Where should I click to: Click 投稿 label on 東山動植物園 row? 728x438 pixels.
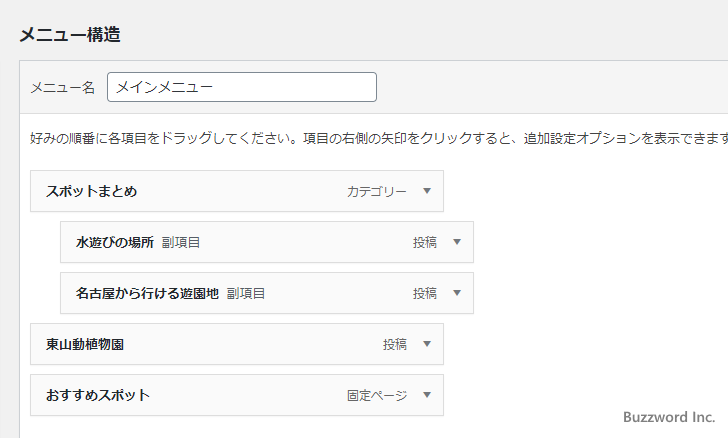(x=395, y=344)
